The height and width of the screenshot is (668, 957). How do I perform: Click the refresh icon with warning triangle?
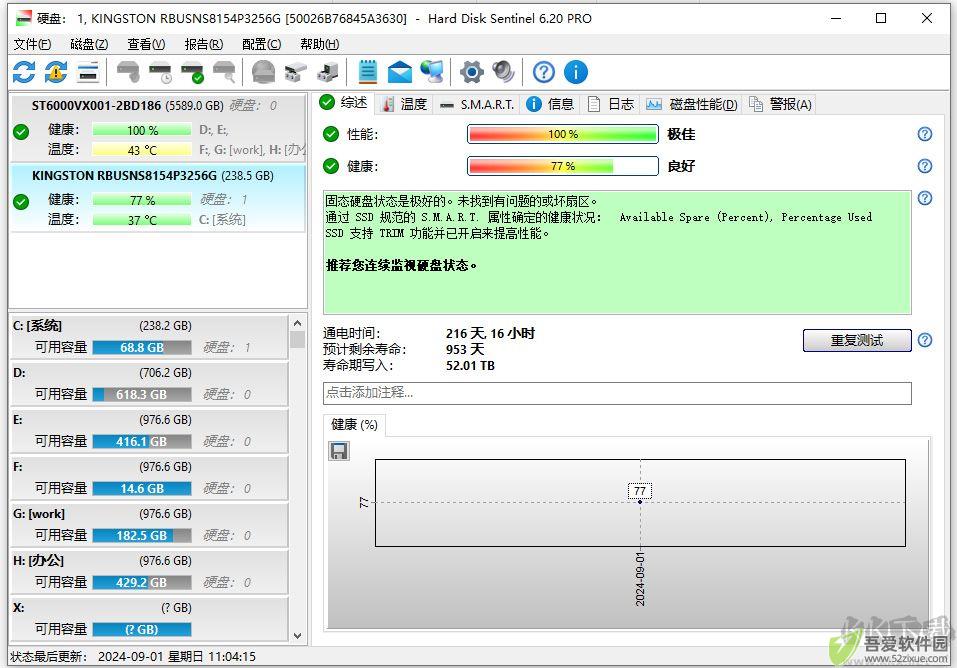pos(56,72)
